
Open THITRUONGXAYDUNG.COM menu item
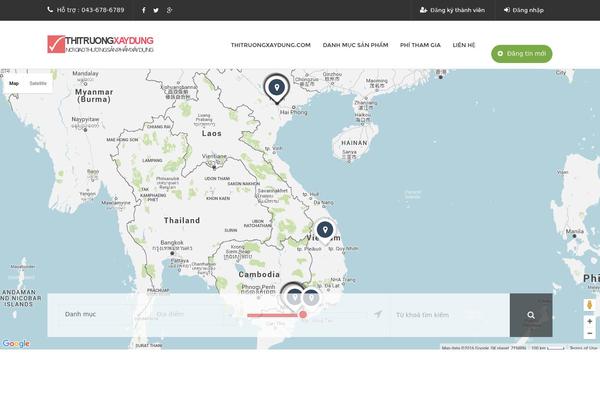point(271,45)
